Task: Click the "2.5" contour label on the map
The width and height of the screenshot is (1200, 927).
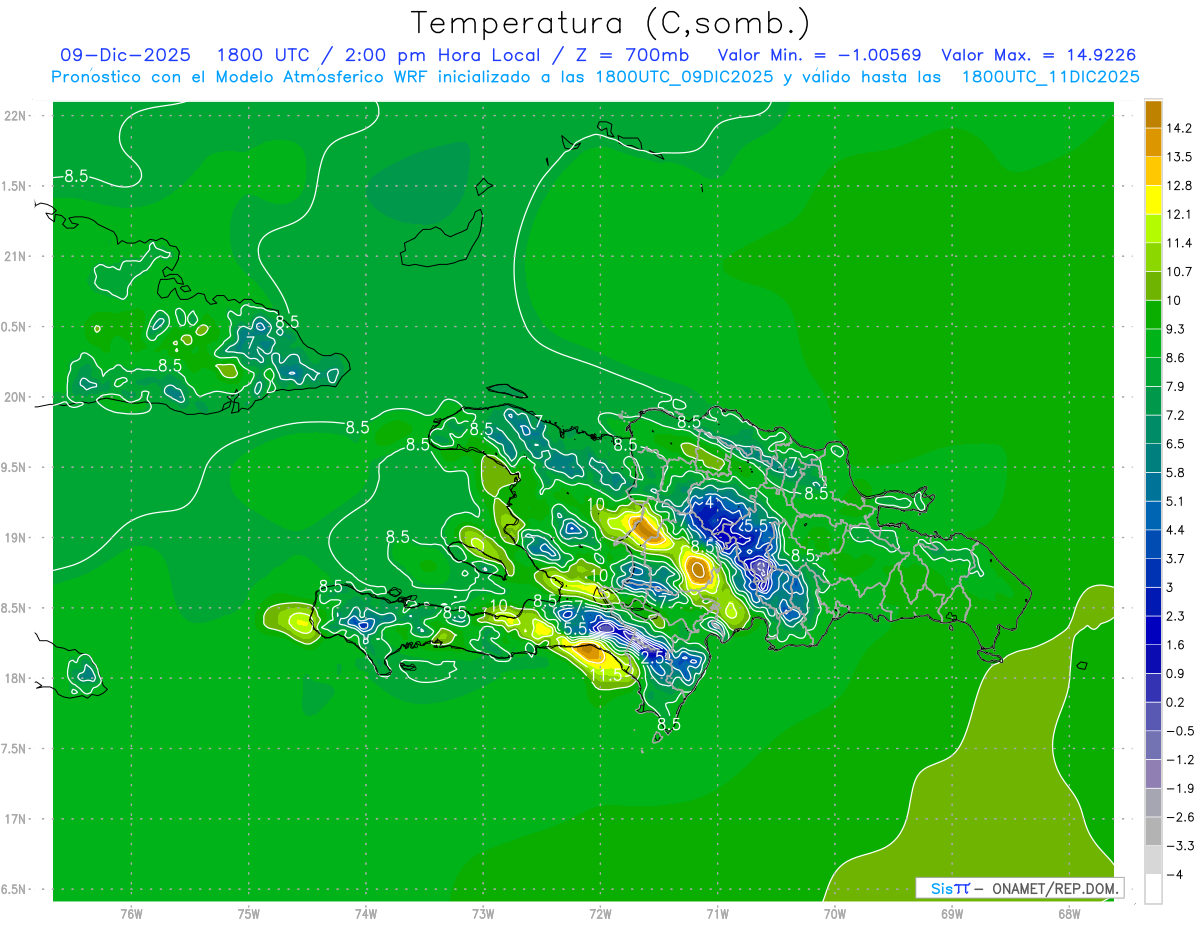Action: [x=653, y=657]
